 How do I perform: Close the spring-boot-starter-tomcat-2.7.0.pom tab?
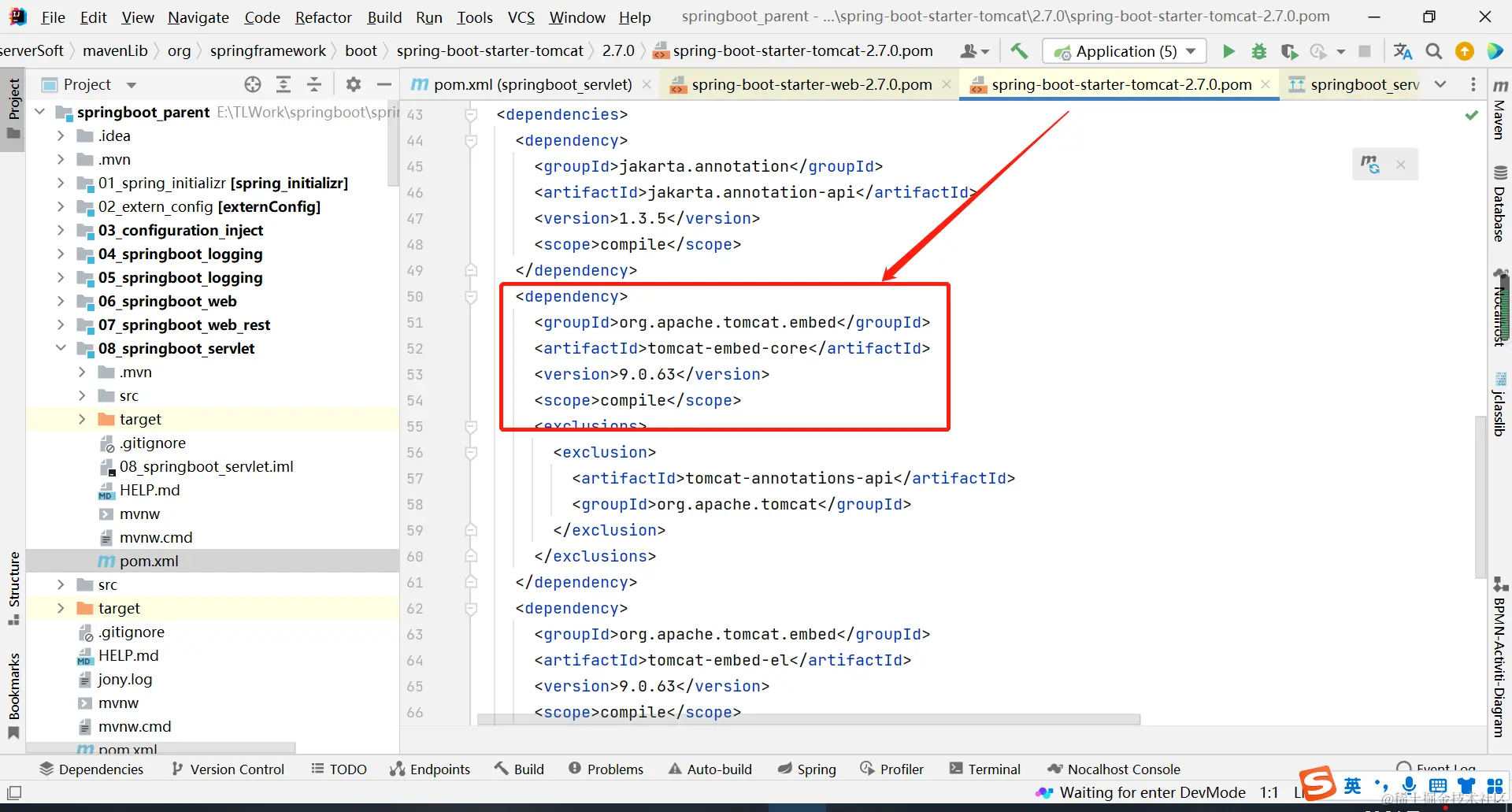click(x=1266, y=84)
